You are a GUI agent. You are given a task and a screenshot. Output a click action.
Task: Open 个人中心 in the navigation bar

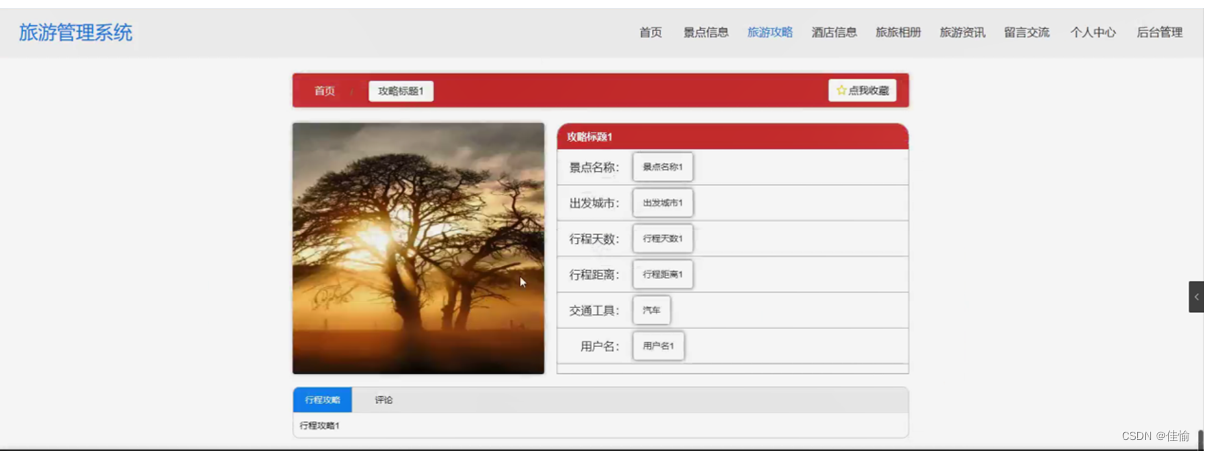coord(1093,32)
